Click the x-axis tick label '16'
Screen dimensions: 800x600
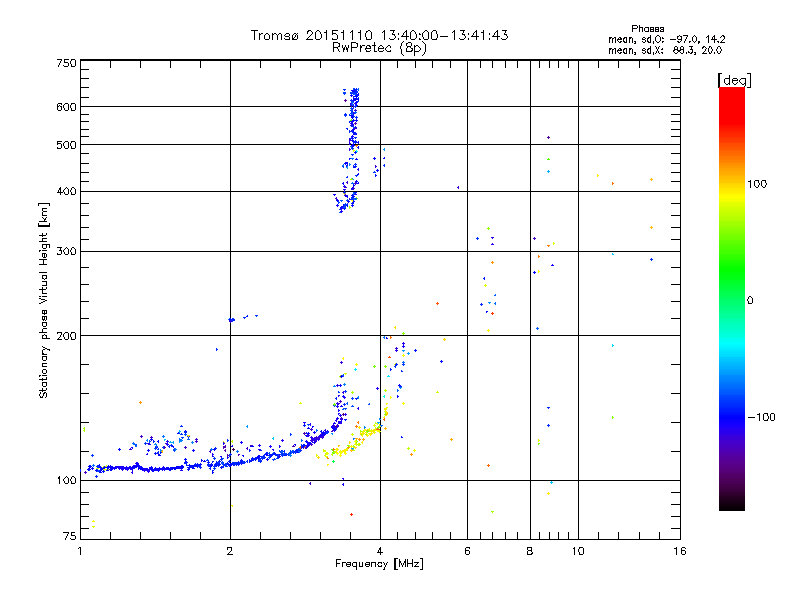pyautogui.click(x=680, y=551)
